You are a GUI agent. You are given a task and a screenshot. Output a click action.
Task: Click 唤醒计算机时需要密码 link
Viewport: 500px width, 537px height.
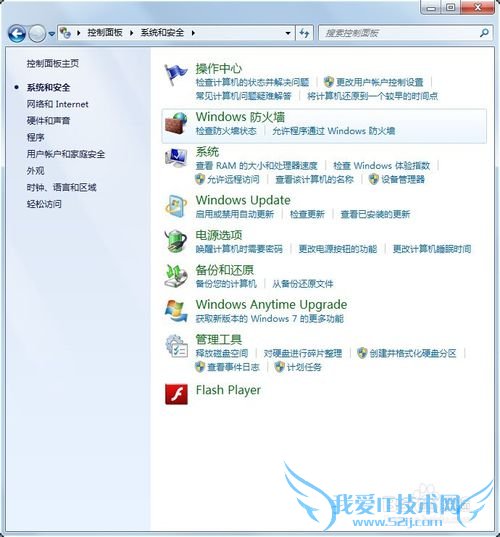coord(239,249)
